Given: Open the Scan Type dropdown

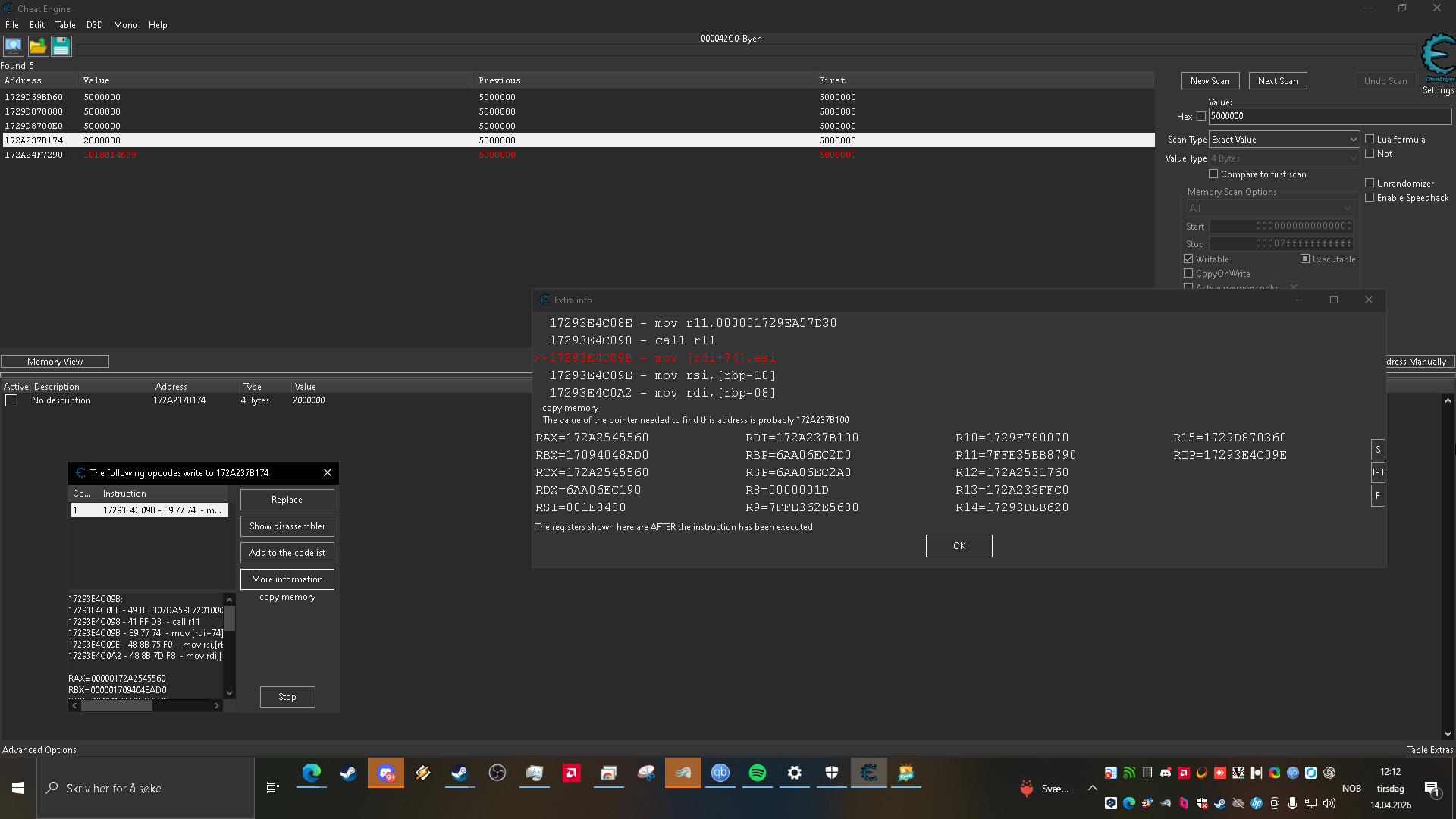Looking at the screenshot, I should [x=1283, y=140].
